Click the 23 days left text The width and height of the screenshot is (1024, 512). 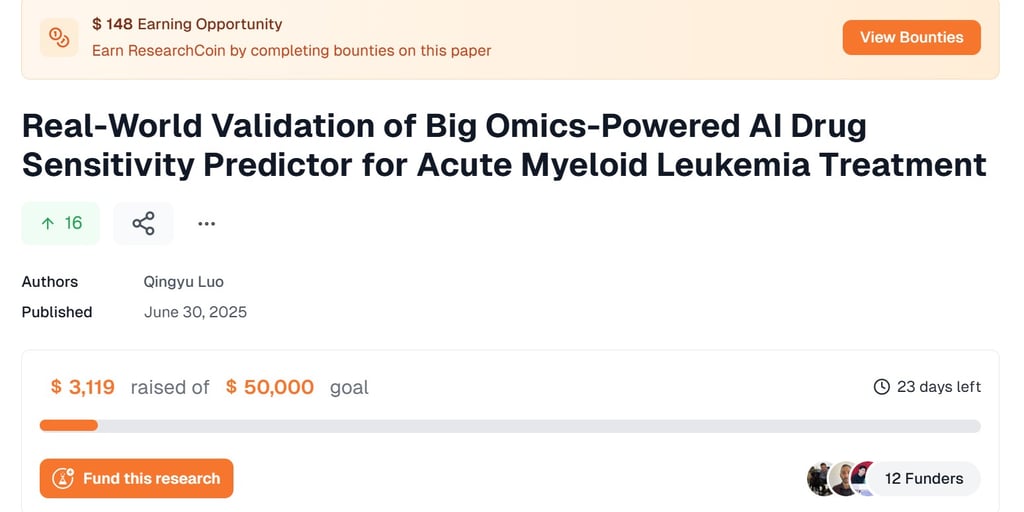[939, 387]
